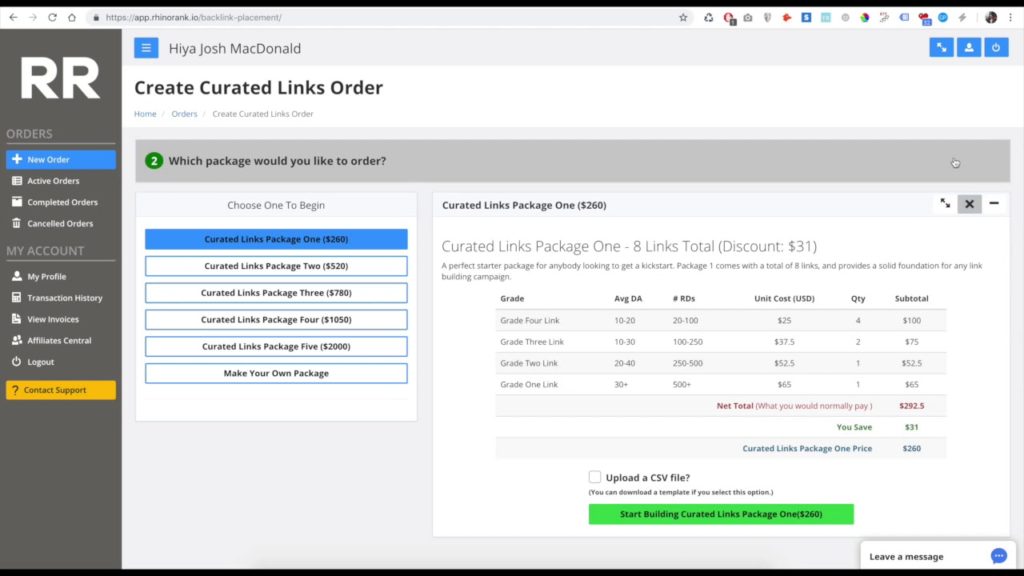Click the browser address bar URL

pos(193,18)
